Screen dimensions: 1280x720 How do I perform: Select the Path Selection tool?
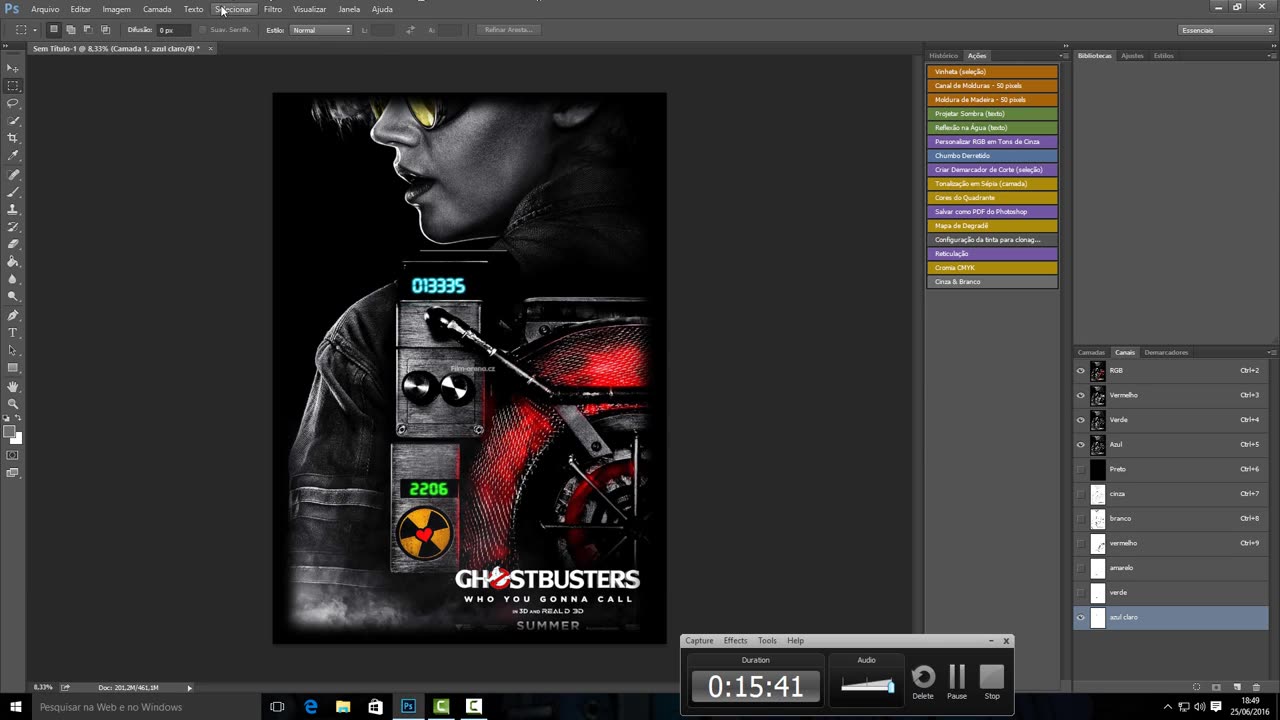click(13, 351)
